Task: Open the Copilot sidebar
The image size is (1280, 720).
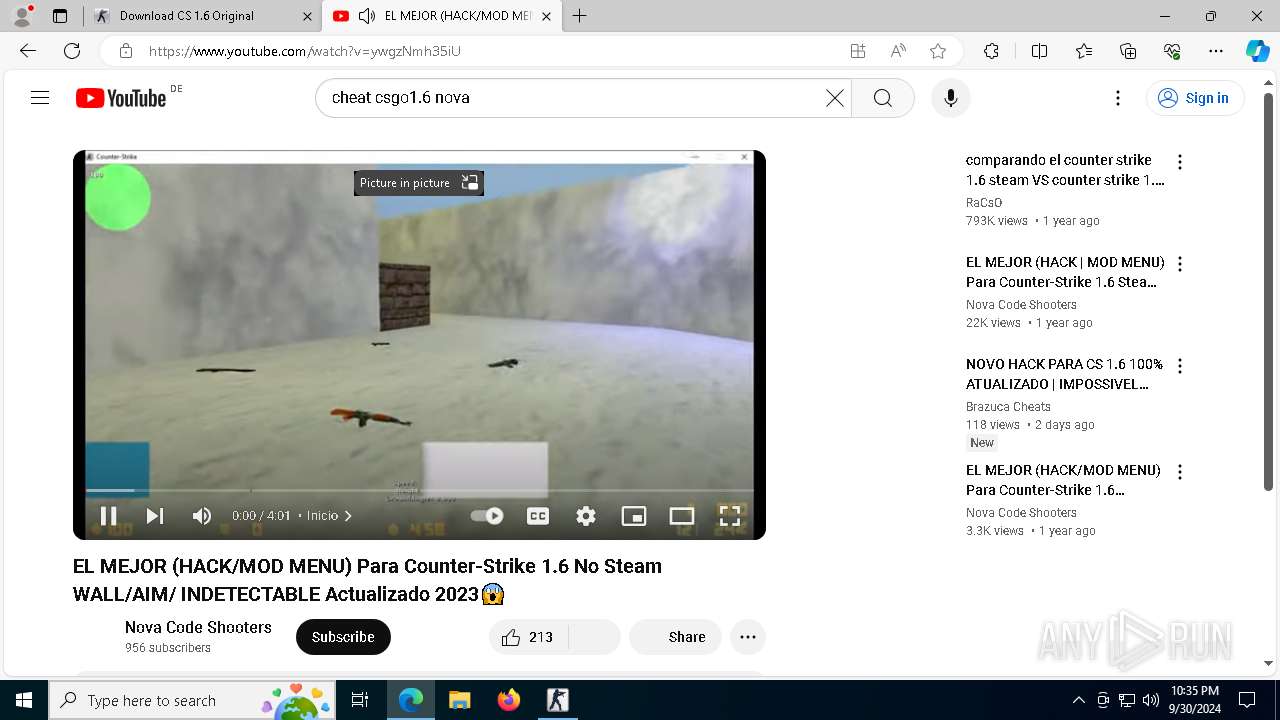Action: point(1257,51)
